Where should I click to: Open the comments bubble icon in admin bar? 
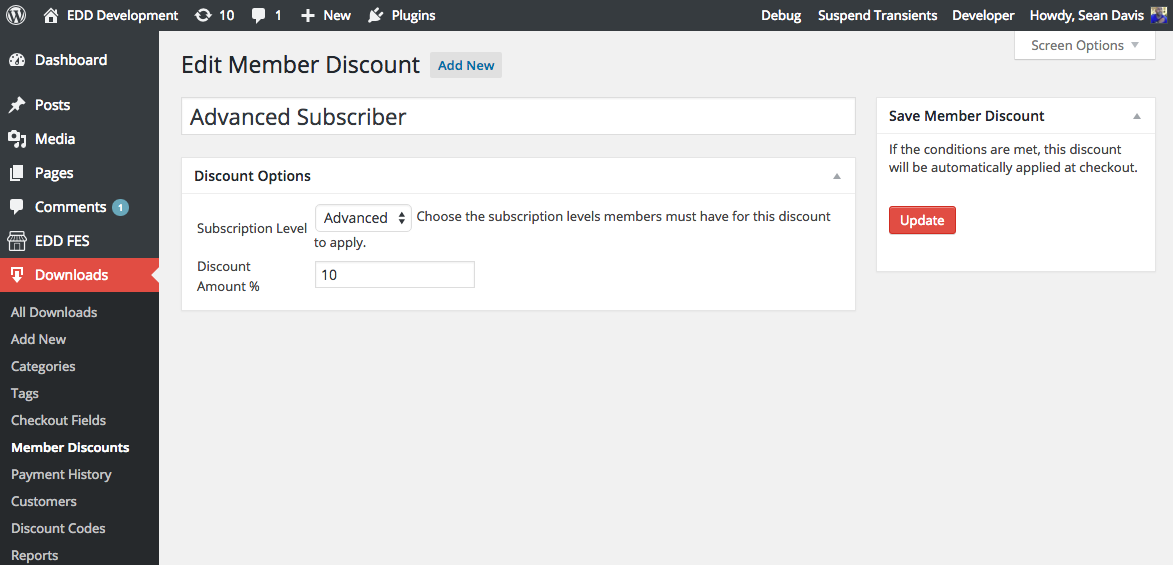pos(259,15)
